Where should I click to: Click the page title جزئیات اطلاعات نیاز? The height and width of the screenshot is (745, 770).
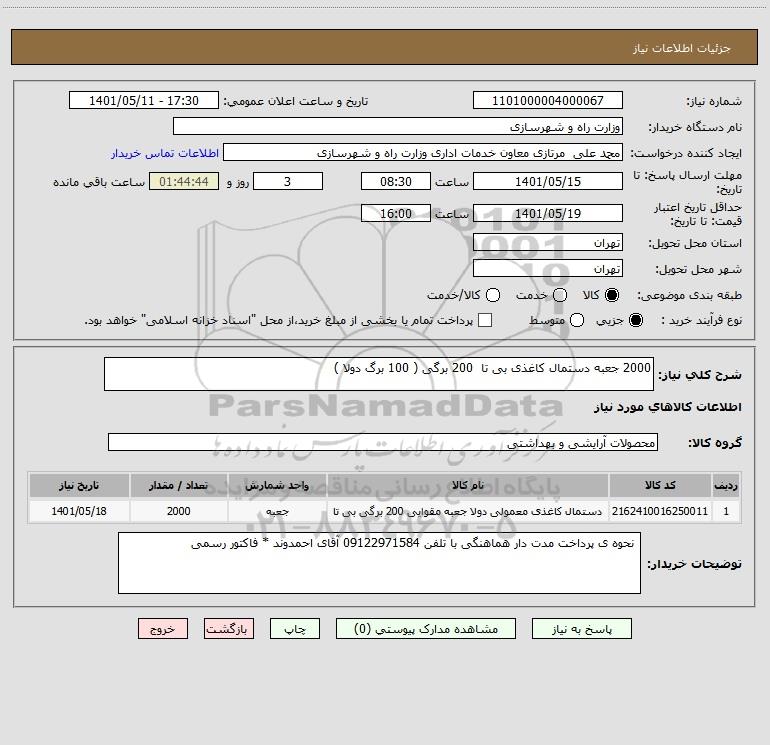pos(682,48)
